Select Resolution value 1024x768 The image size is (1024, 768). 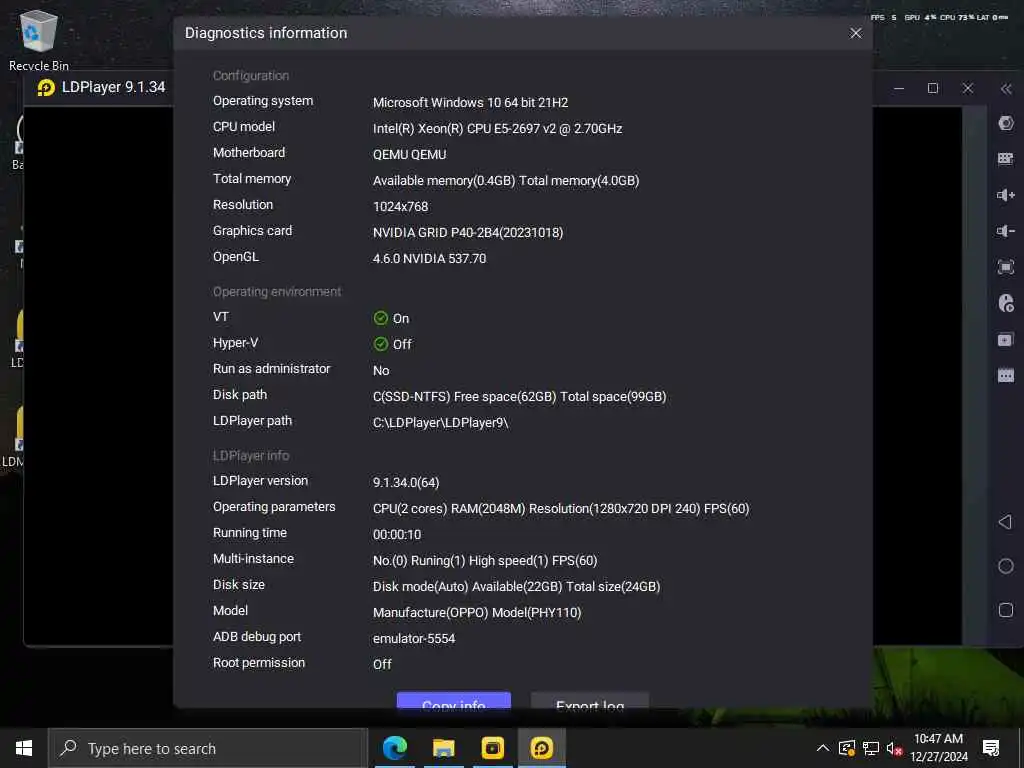(x=400, y=206)
